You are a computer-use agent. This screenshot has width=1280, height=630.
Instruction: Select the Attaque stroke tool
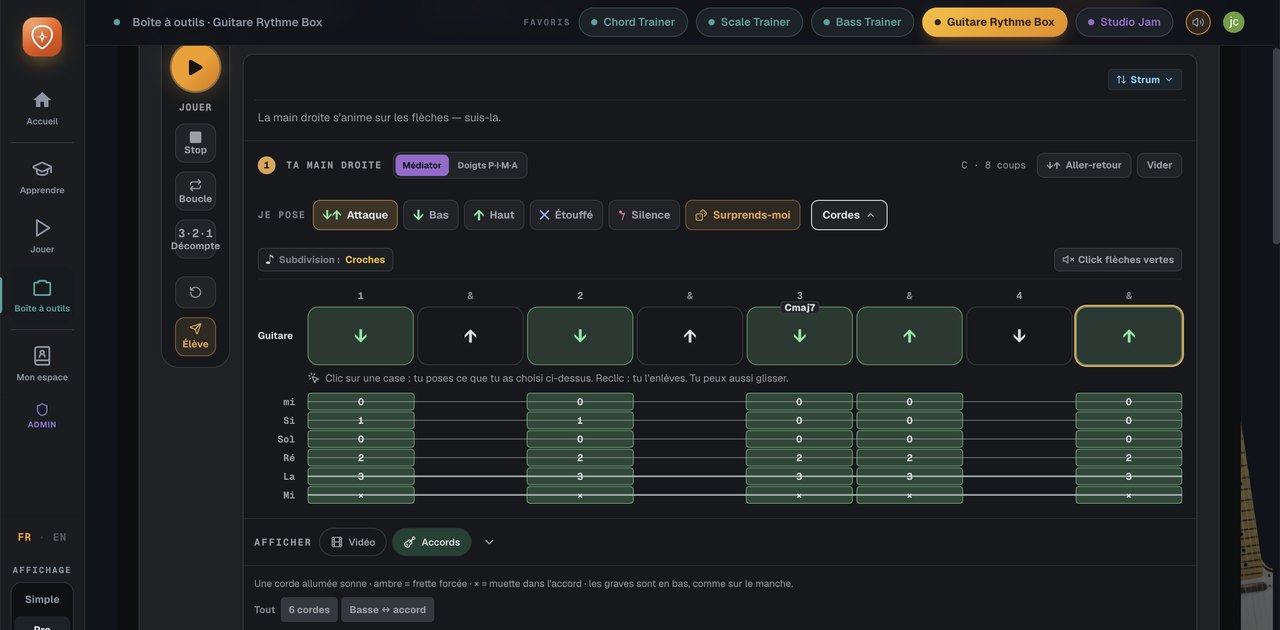click(x=355, y=215)
